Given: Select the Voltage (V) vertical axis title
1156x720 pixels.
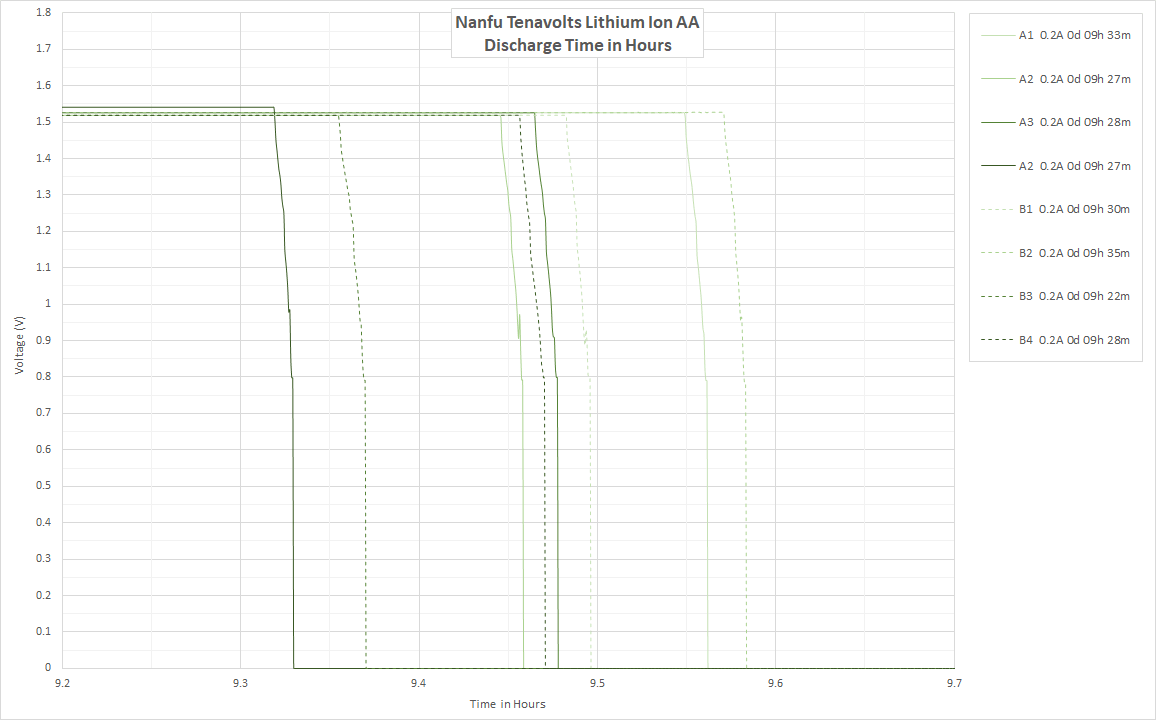Looking at the screenshot, I should tap(19, 345).
